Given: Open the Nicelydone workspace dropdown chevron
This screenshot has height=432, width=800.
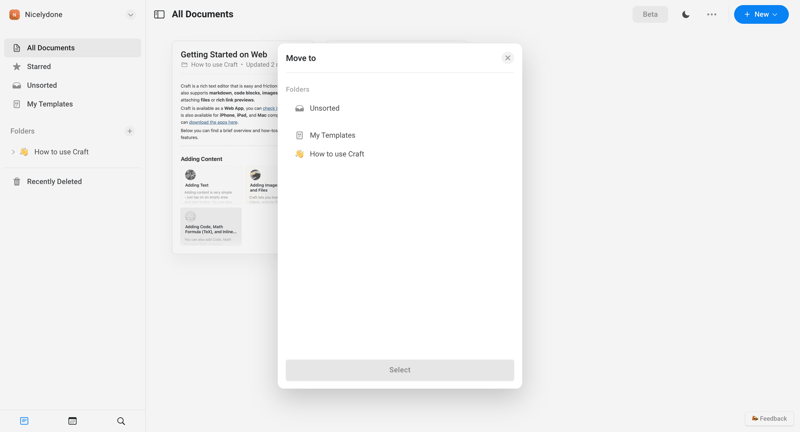Looking at the screenshot, I should [131, 15].
